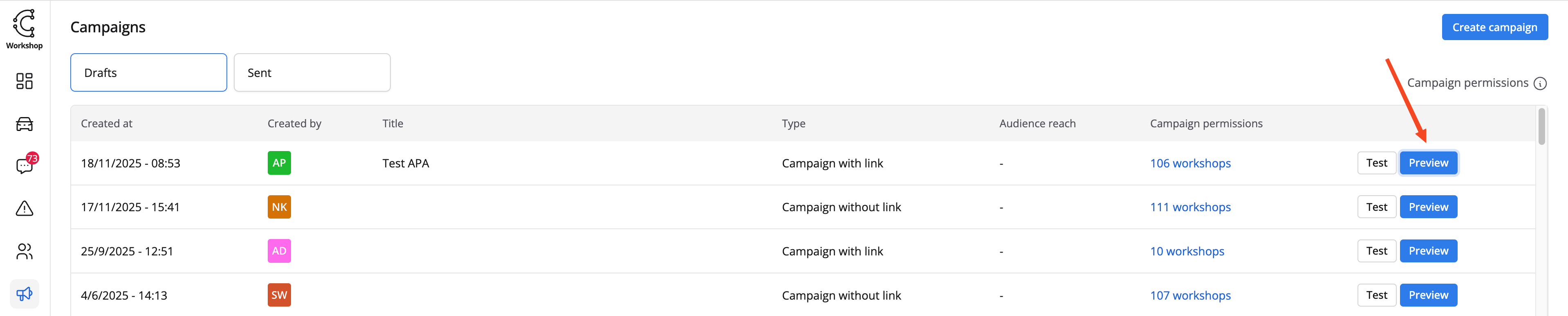This screenshot has width=1568, height=316.
Task: Switch to the Drafts tab
Action: coord(148,72)
